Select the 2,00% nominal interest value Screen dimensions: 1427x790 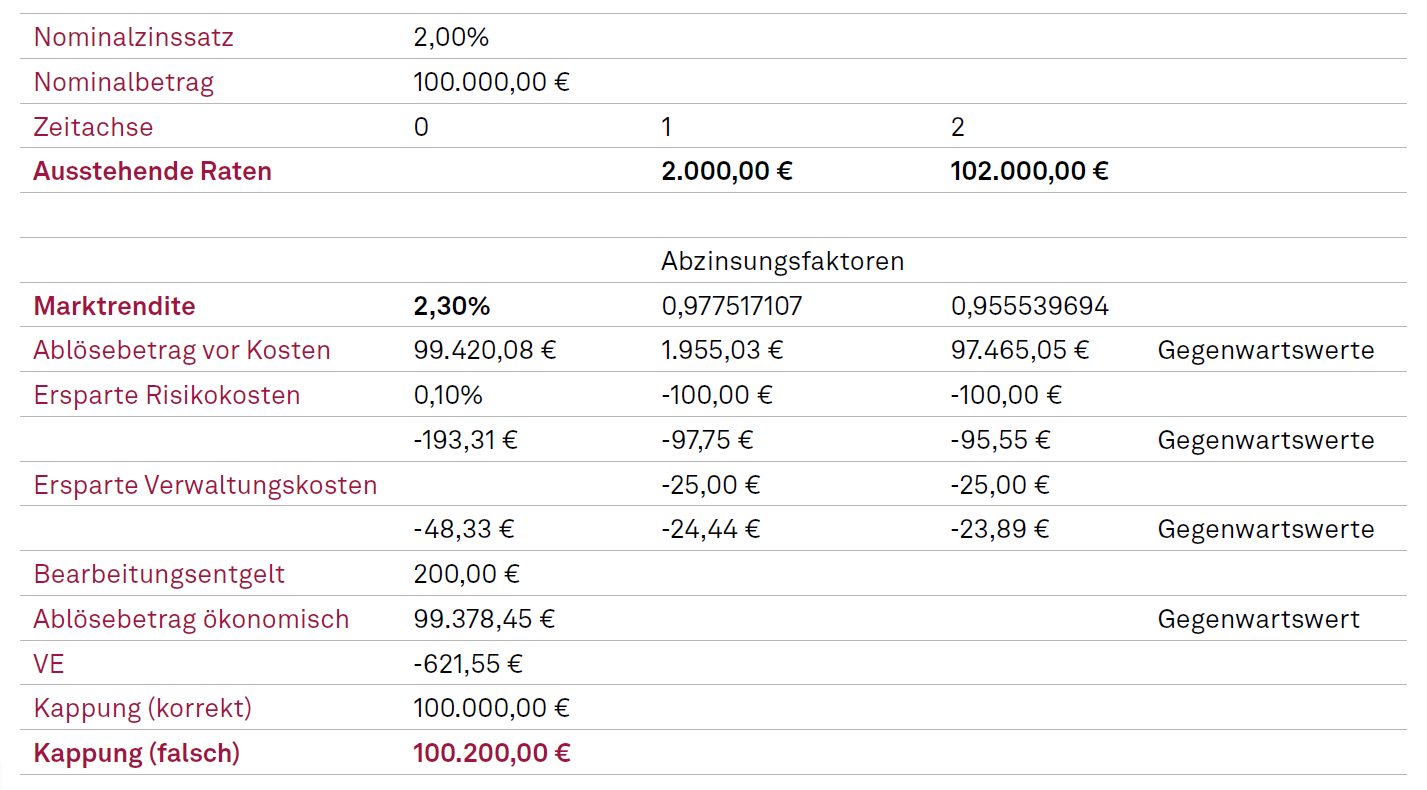point(451,38)
